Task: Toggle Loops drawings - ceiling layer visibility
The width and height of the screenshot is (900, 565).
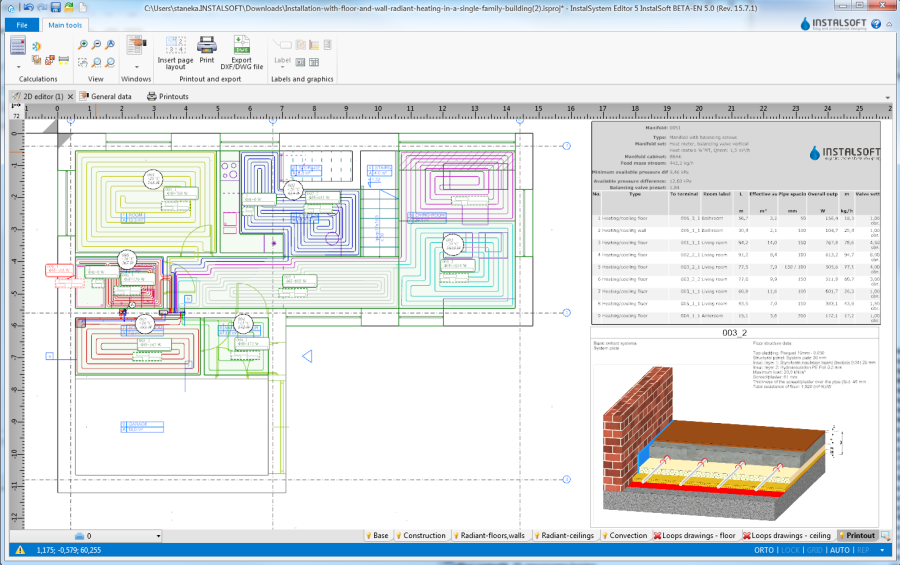Action: (x=747, y=536)
